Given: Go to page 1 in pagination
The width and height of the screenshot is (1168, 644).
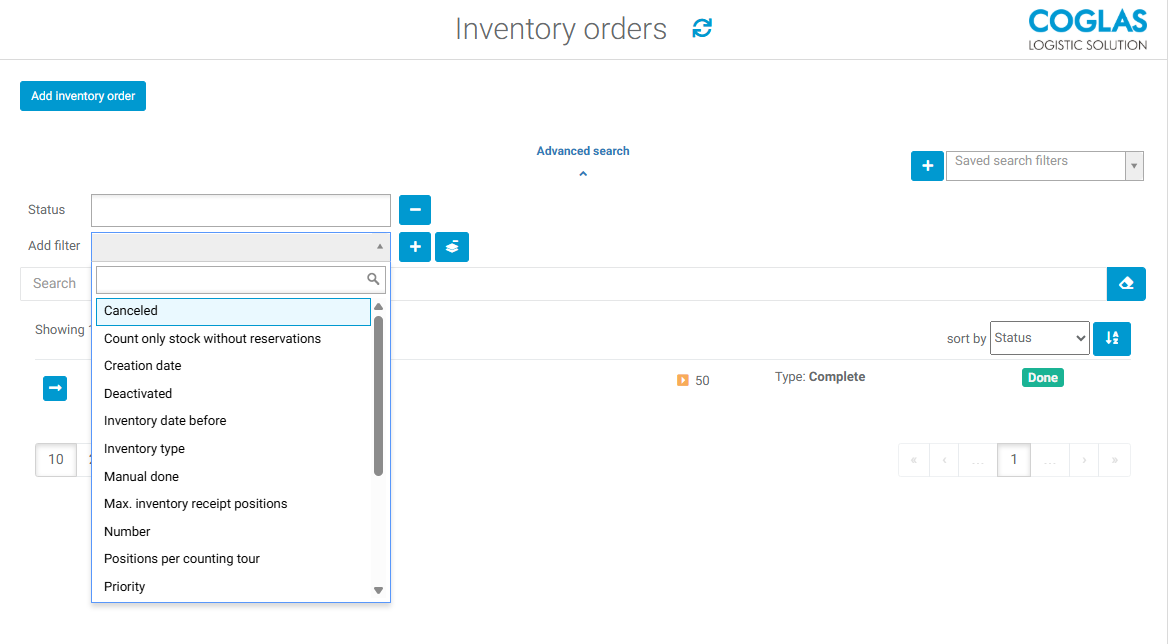Looking at the screenshot, I should (1014, 460).
